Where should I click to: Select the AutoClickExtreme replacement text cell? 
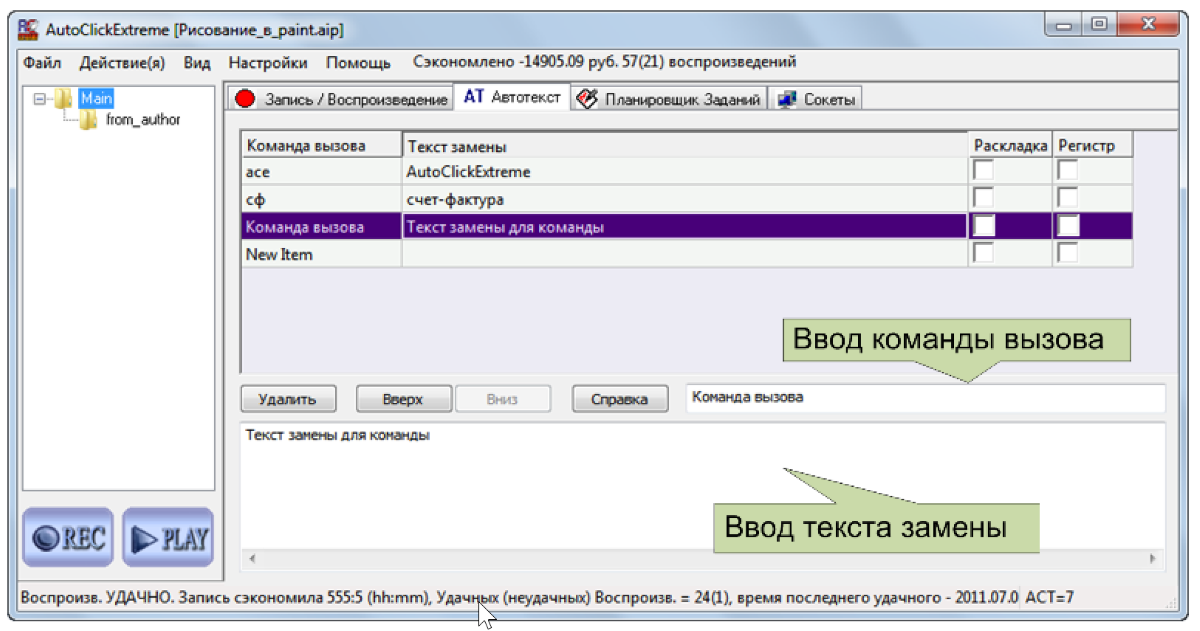[685, 171]
